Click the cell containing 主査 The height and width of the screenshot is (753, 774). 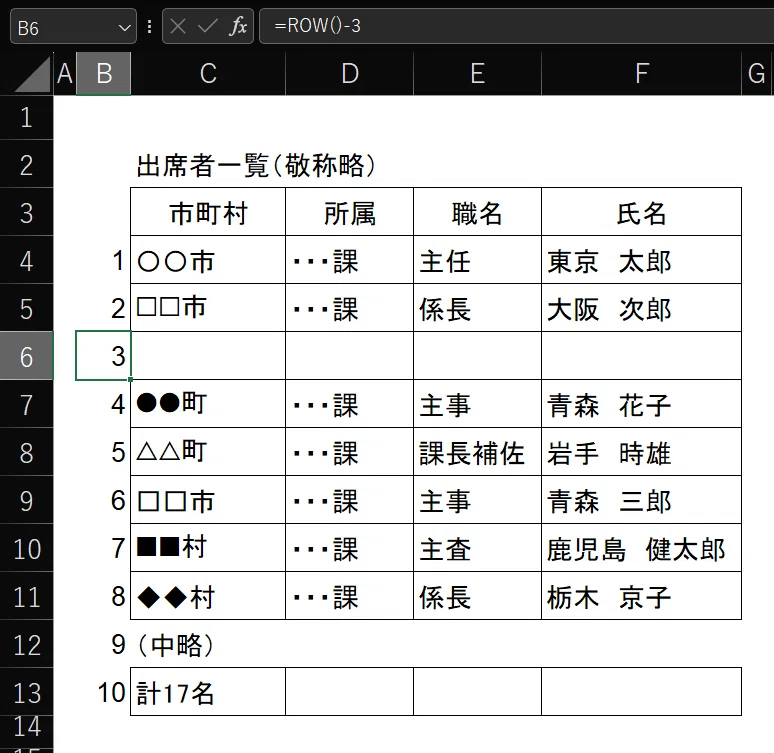coord(477,548)
